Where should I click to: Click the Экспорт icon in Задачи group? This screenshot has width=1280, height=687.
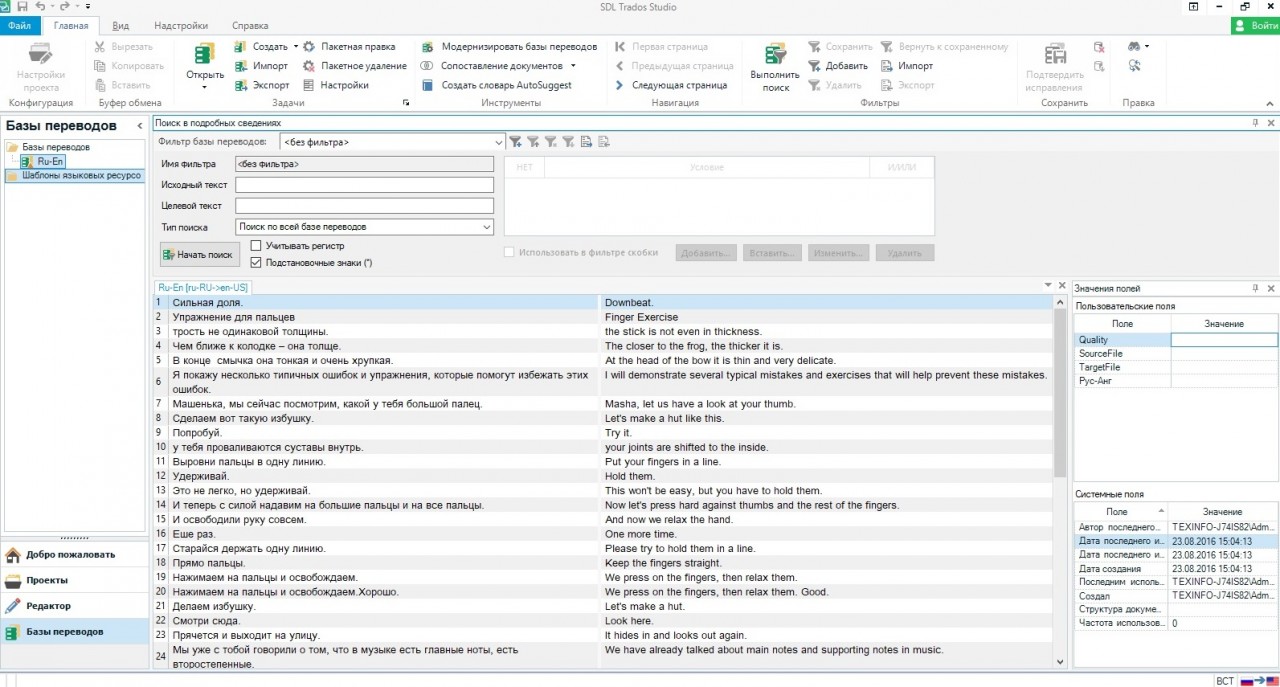(241, 85)
